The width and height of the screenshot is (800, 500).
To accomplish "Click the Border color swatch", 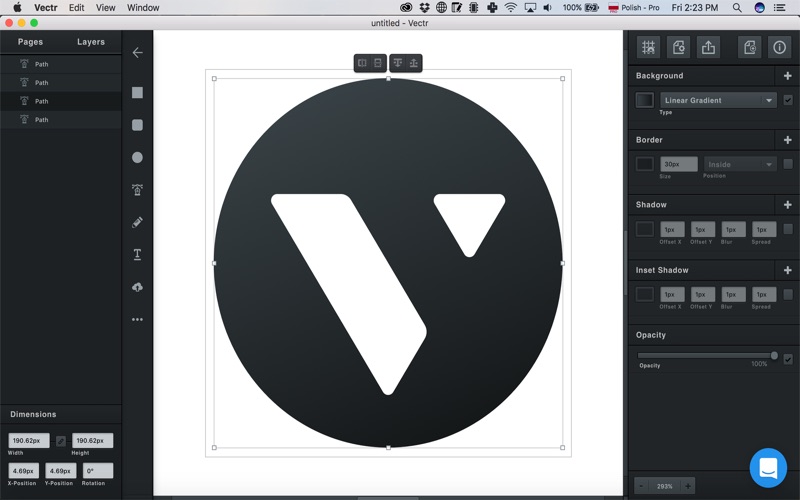I will (644, 164).
